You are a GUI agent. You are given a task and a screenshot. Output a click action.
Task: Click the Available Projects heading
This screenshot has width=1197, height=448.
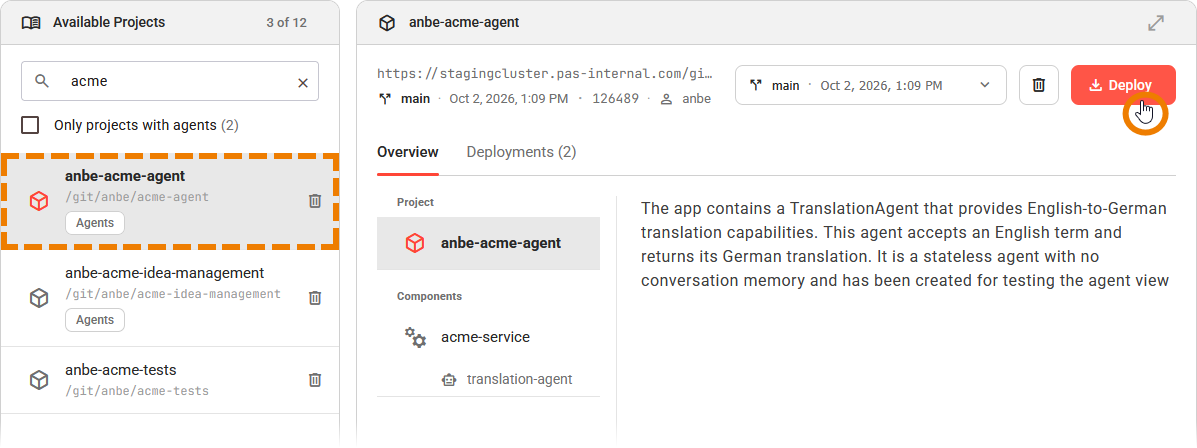[x=109, y=23]
